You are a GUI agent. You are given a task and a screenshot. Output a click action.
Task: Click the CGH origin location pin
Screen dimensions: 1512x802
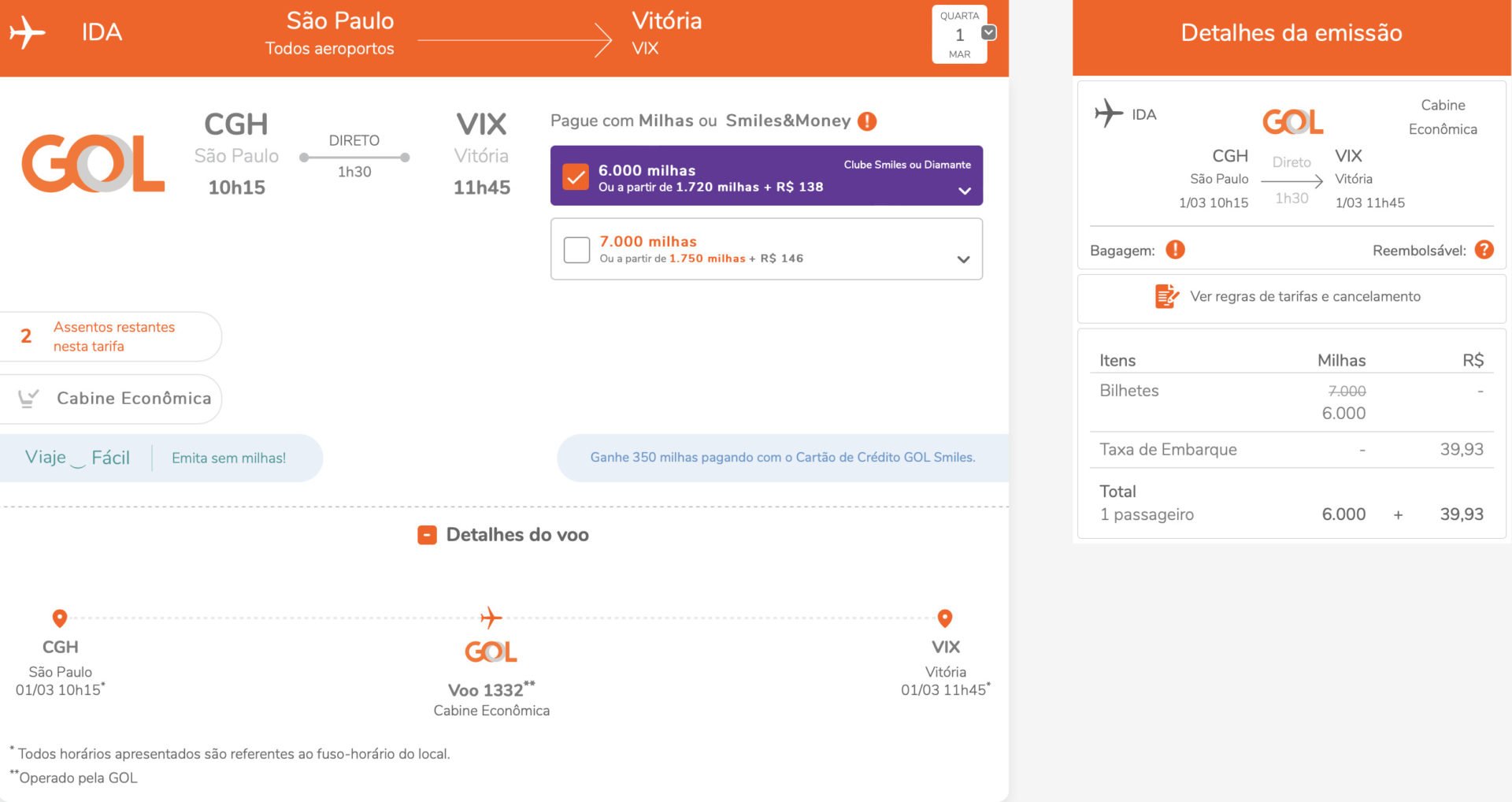(x=60, y=618)
